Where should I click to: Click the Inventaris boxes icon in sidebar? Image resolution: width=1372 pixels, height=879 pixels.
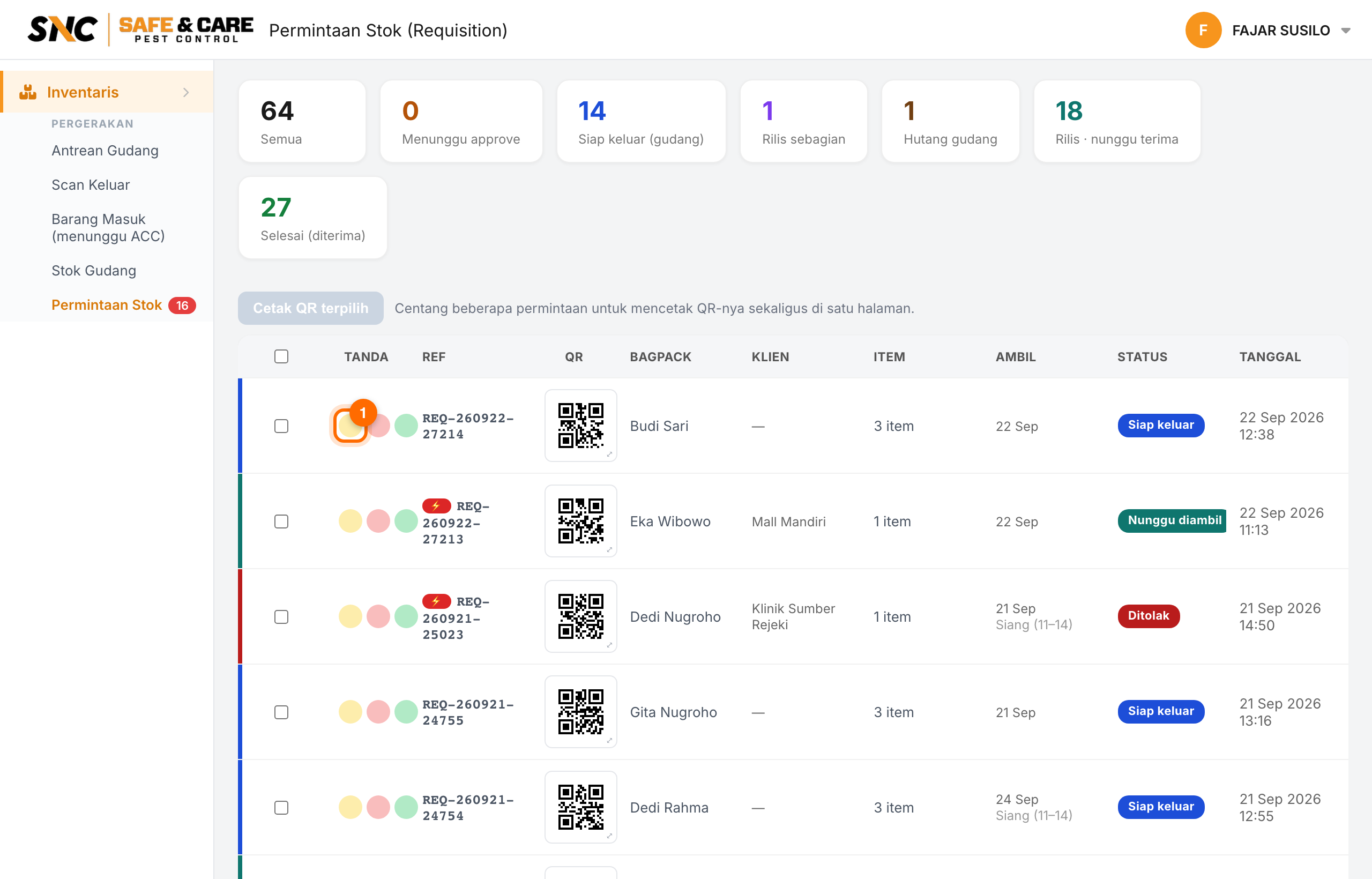coord(27,92)
